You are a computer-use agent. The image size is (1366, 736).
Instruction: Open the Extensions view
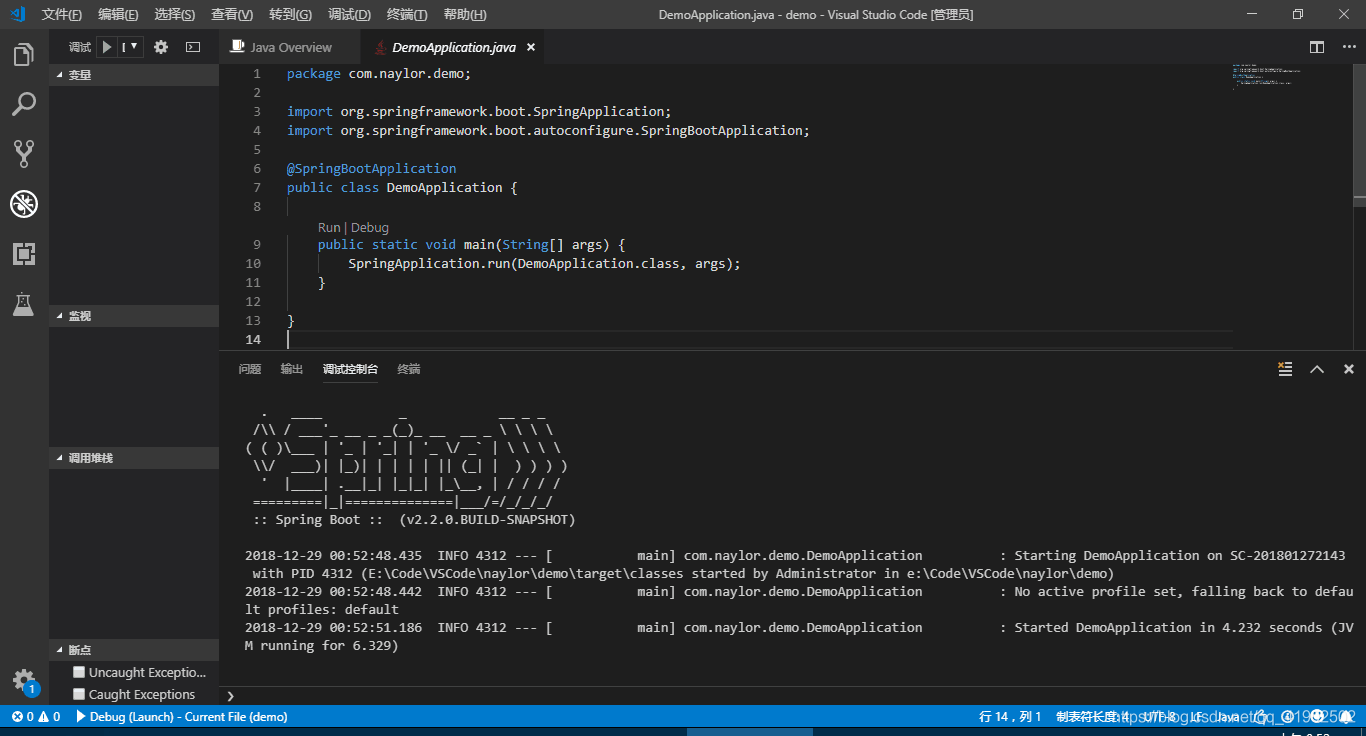coord(24,254)
